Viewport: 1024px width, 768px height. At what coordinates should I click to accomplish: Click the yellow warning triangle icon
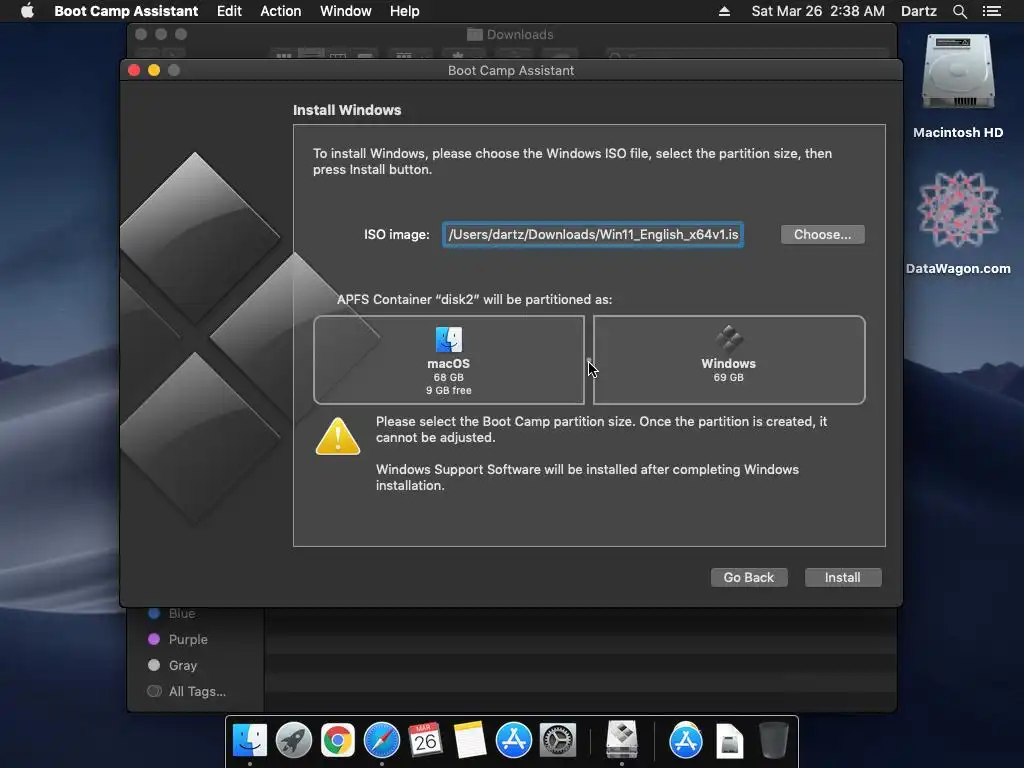[338, 436]
